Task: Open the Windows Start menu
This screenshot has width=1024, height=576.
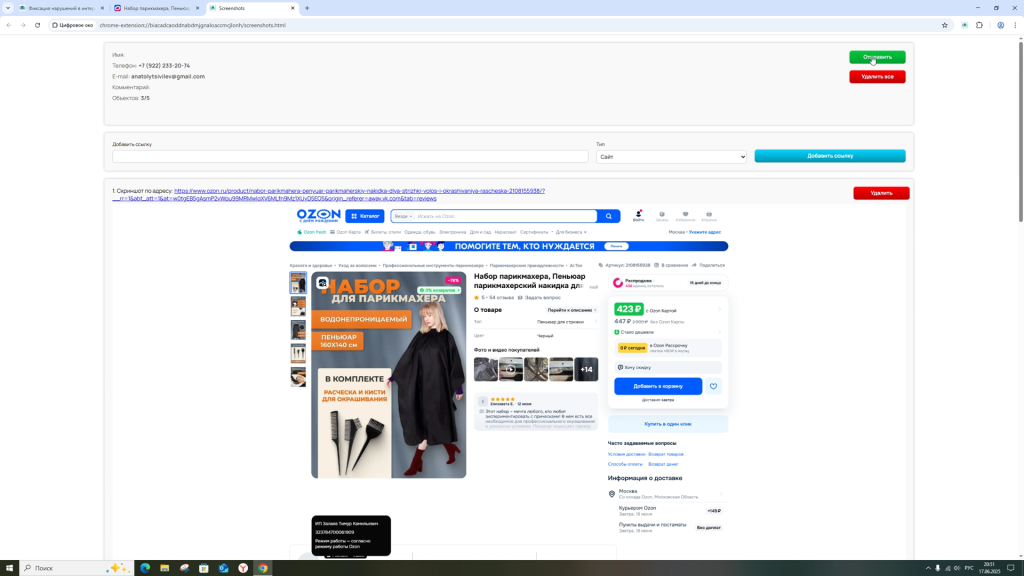Action: [9, 568]
